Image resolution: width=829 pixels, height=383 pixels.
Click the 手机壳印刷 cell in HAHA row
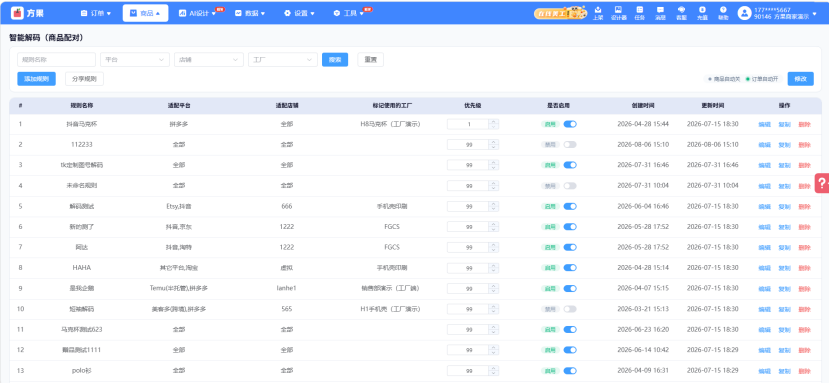(x=391, y=268)
